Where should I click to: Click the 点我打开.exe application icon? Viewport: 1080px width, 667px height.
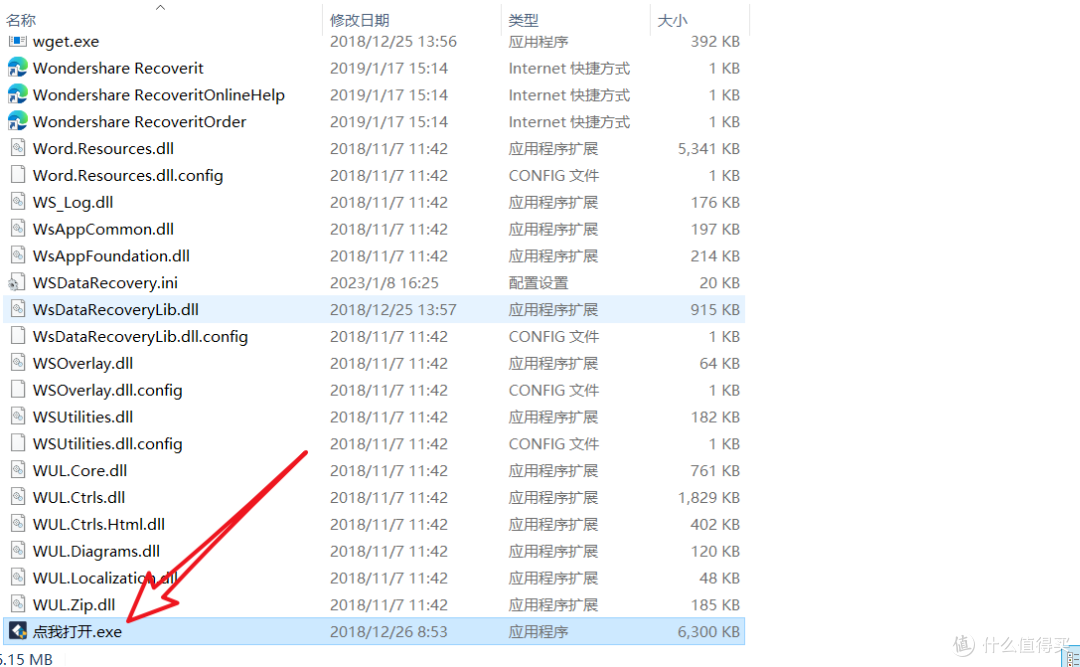pyautogui.click(x=18, y=631)
